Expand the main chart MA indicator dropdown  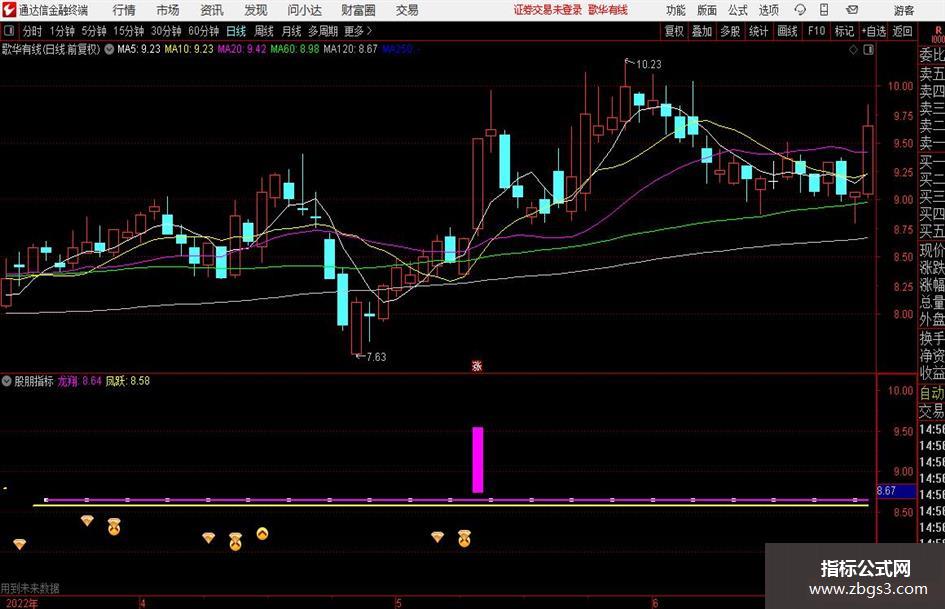click(x=109, y=49)
